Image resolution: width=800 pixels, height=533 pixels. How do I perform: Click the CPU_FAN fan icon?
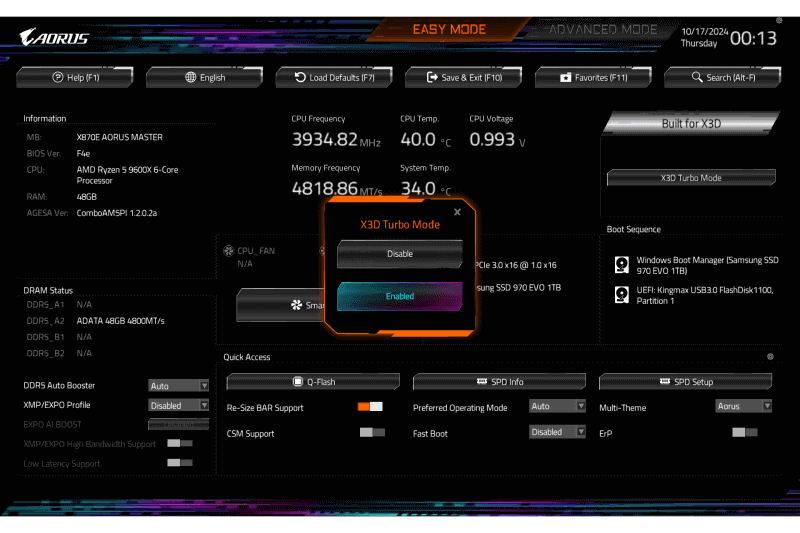coord(229,250)
